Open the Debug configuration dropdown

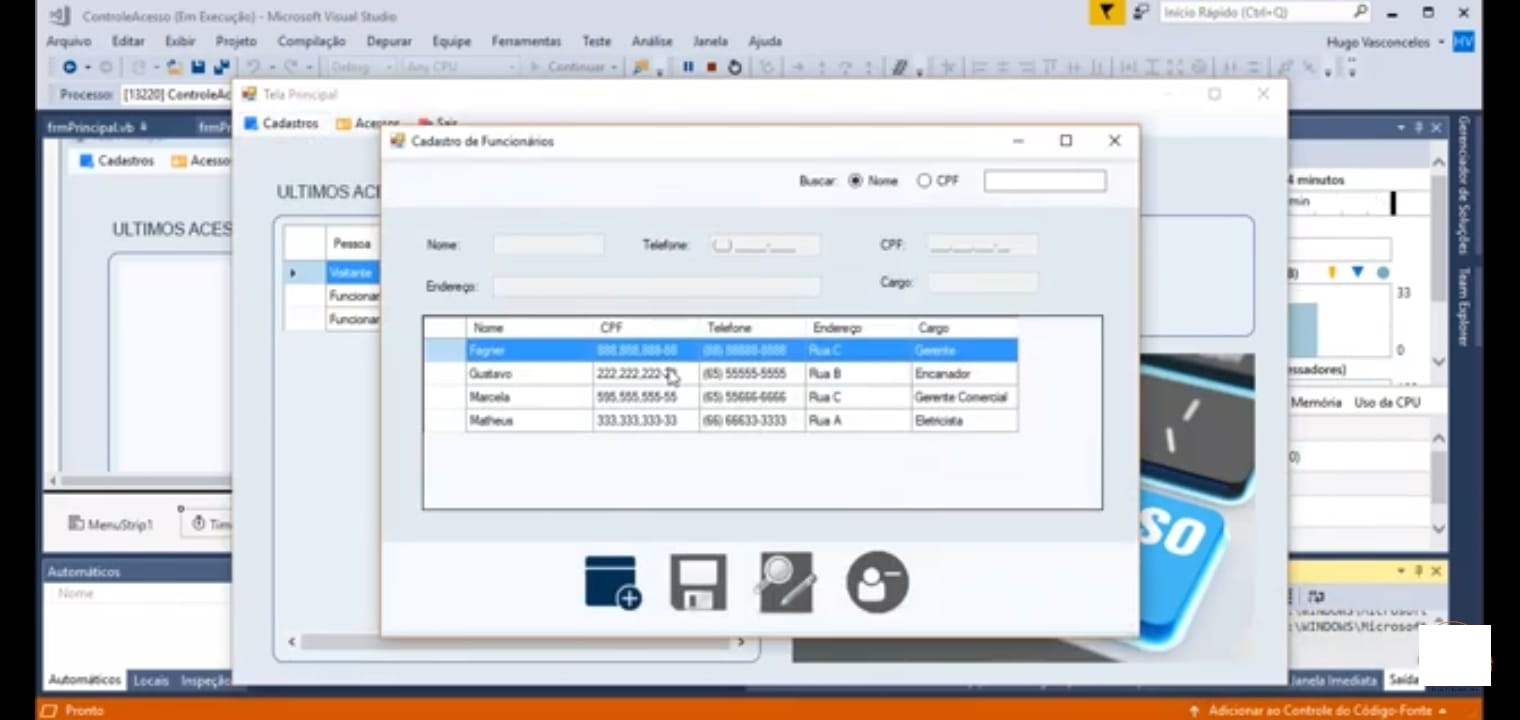click(362, 67)
